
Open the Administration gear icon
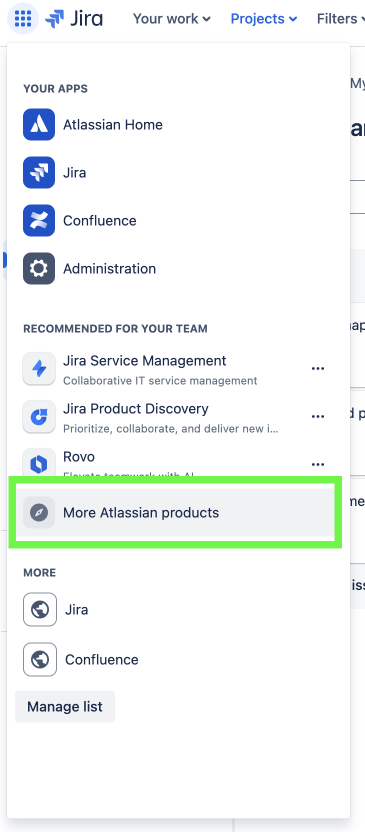pyautogui.click(x=39, y=268)
